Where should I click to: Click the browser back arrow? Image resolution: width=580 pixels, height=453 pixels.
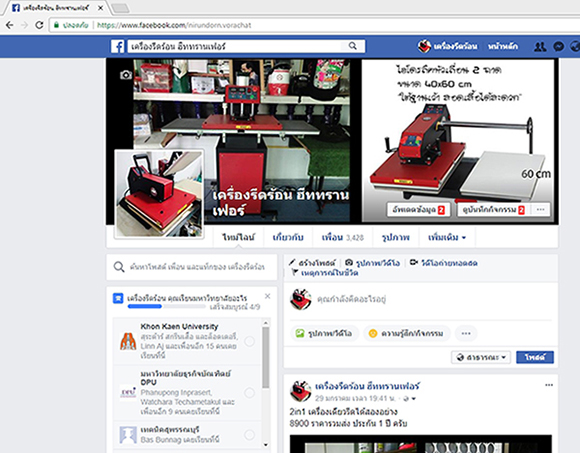click(10, 25)
